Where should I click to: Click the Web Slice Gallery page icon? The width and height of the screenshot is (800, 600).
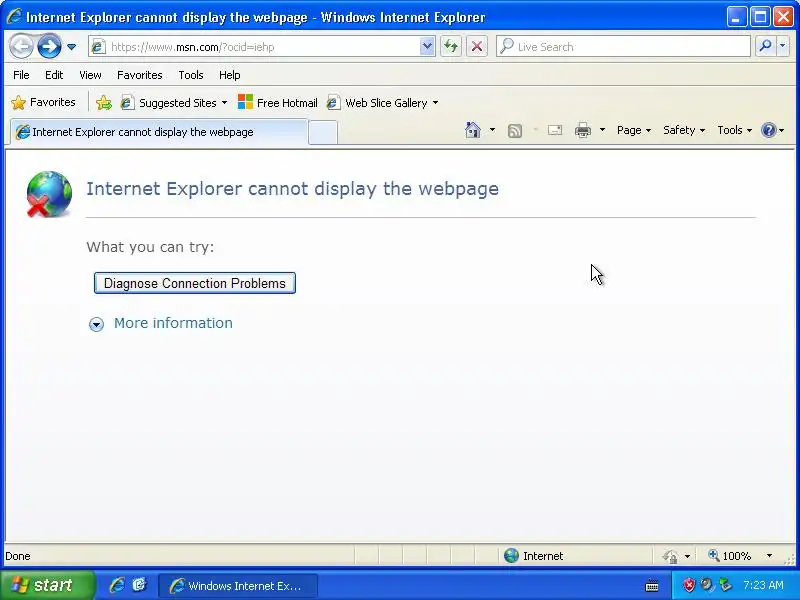(x=333, y=103)
